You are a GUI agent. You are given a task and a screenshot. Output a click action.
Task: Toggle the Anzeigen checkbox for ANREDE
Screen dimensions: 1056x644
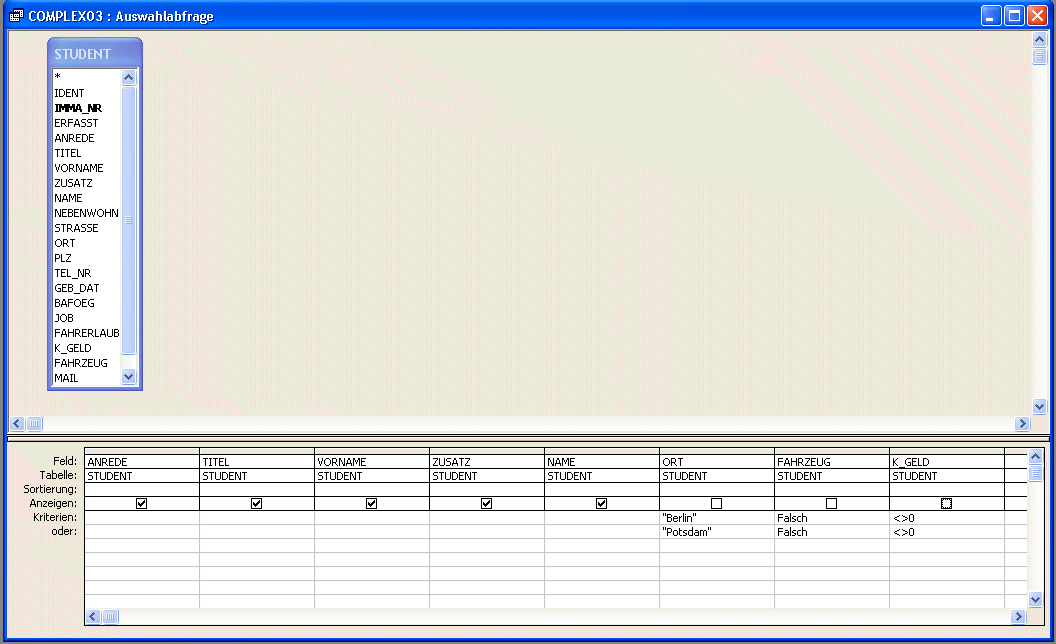tap(141, 503)
